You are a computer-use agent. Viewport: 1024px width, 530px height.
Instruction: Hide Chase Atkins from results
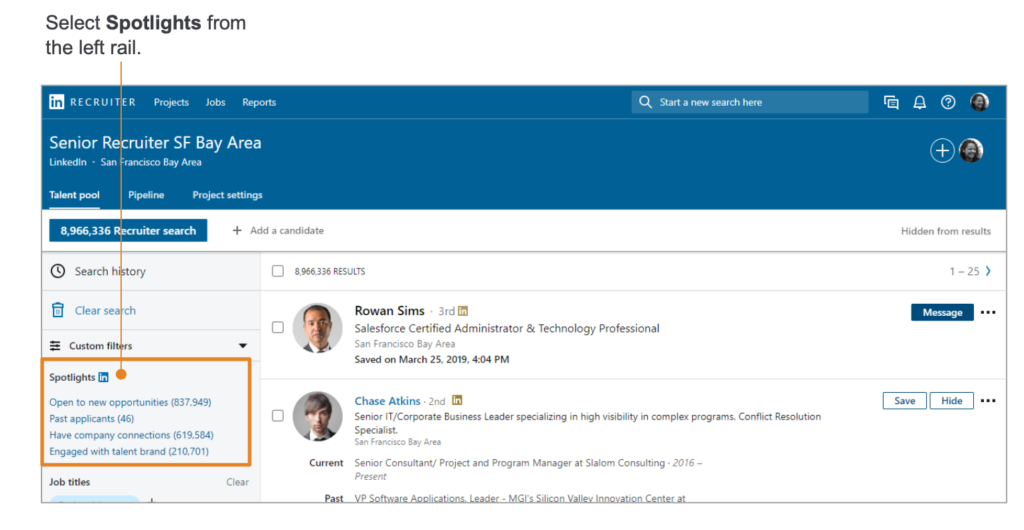click(x=952, y=401)
